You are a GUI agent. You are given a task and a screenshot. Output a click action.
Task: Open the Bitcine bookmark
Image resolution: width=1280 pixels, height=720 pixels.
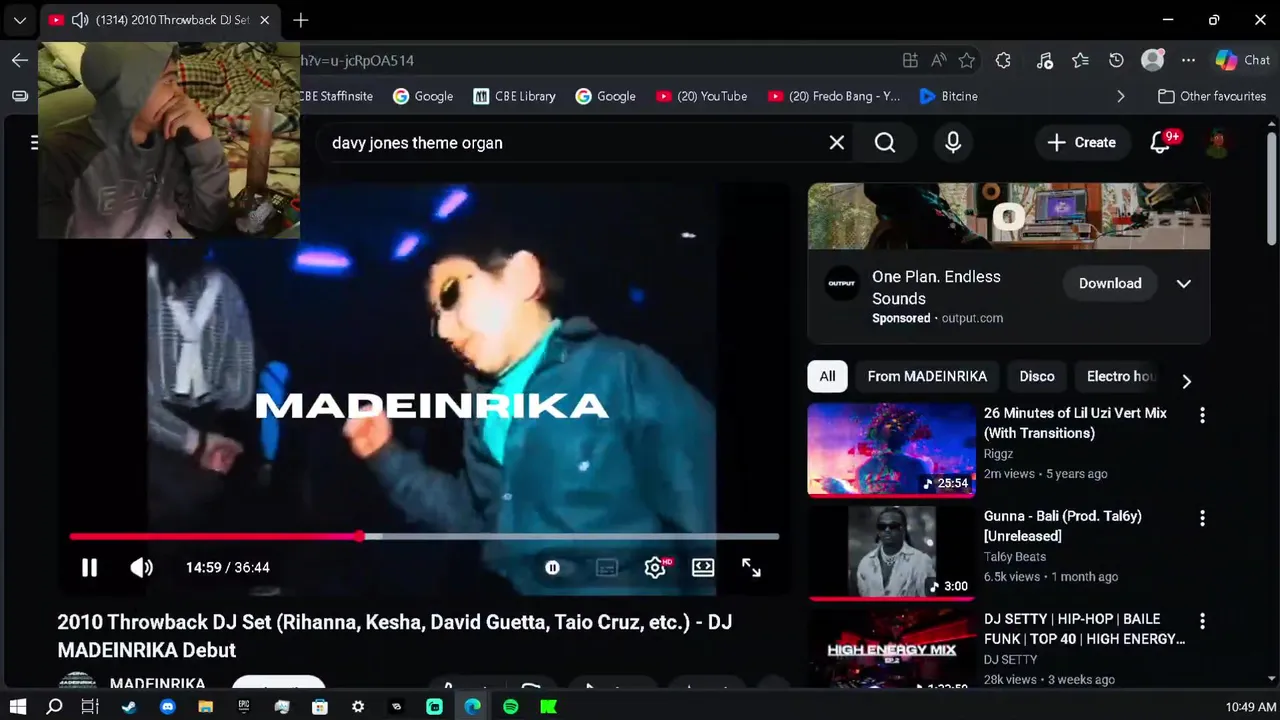[x=948, y=96]
